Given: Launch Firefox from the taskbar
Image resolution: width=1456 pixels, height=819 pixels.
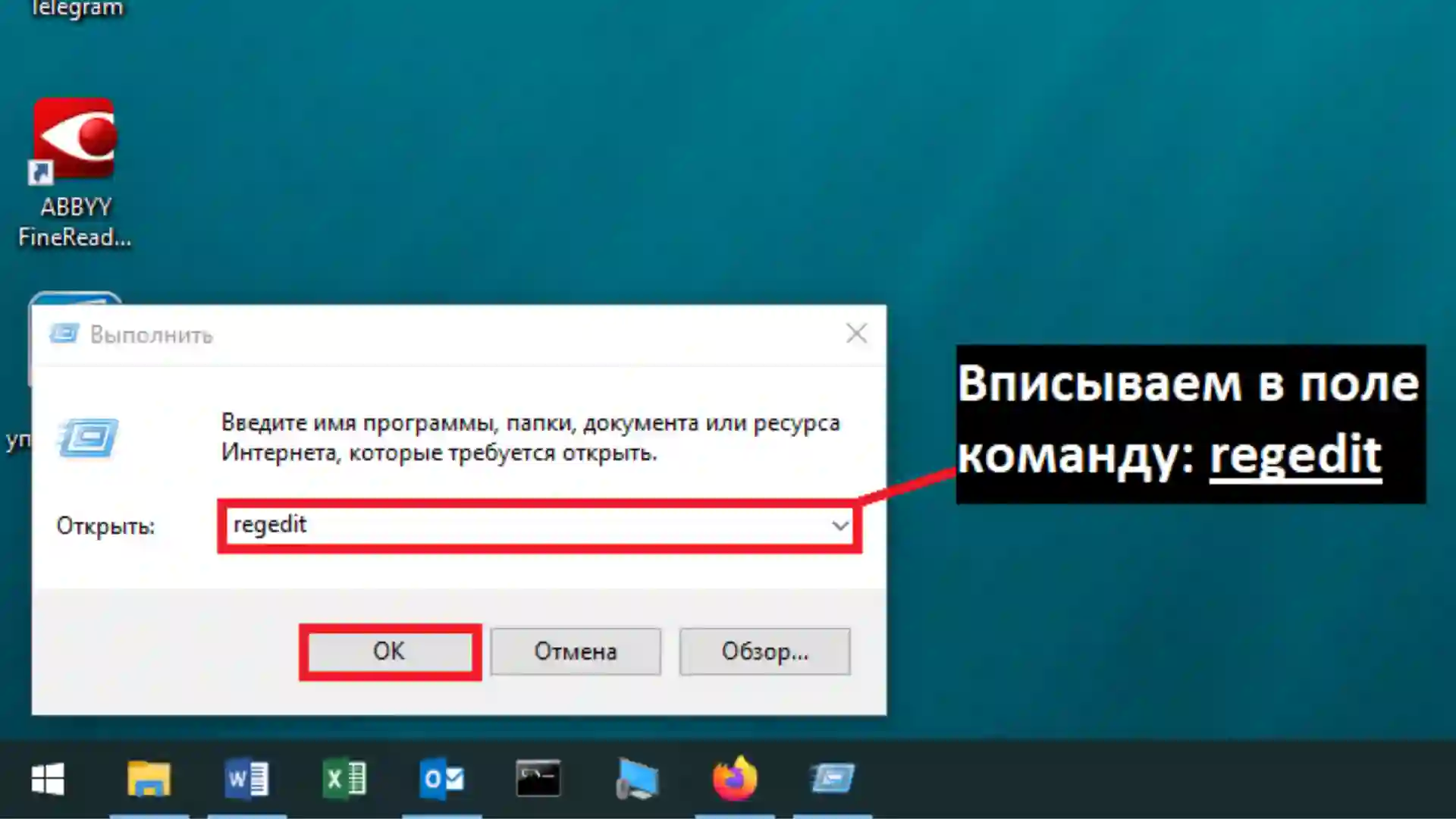Looking at the screenshot, I should (734, 779).
